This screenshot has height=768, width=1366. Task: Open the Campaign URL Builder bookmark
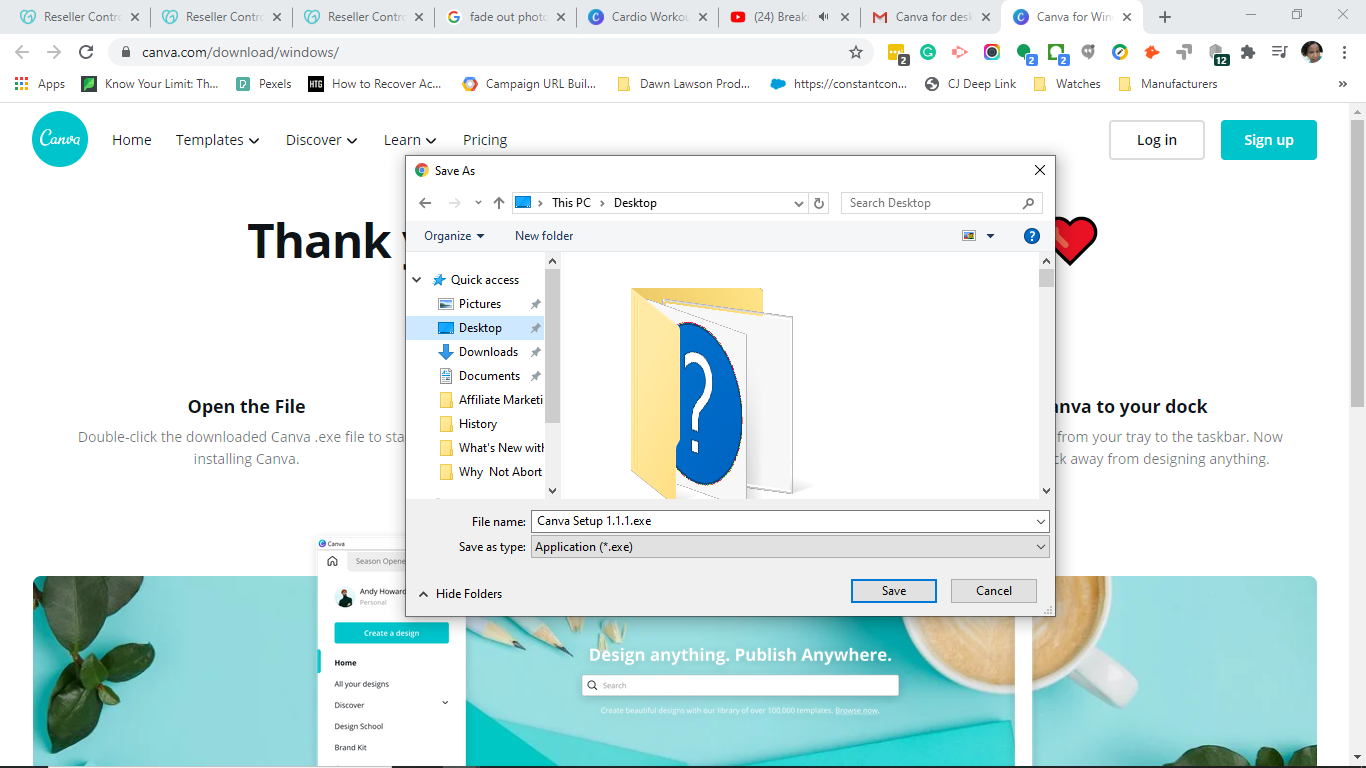(529, 84)
